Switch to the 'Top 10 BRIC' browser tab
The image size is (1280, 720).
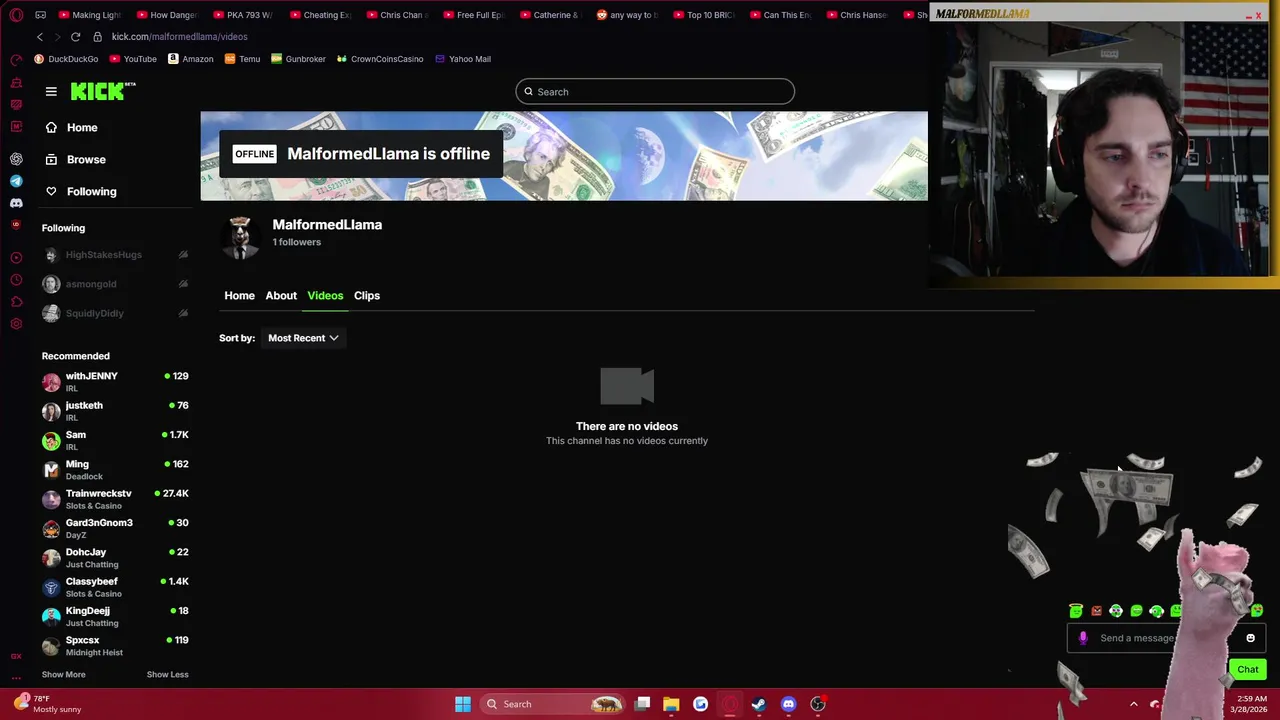704,15
